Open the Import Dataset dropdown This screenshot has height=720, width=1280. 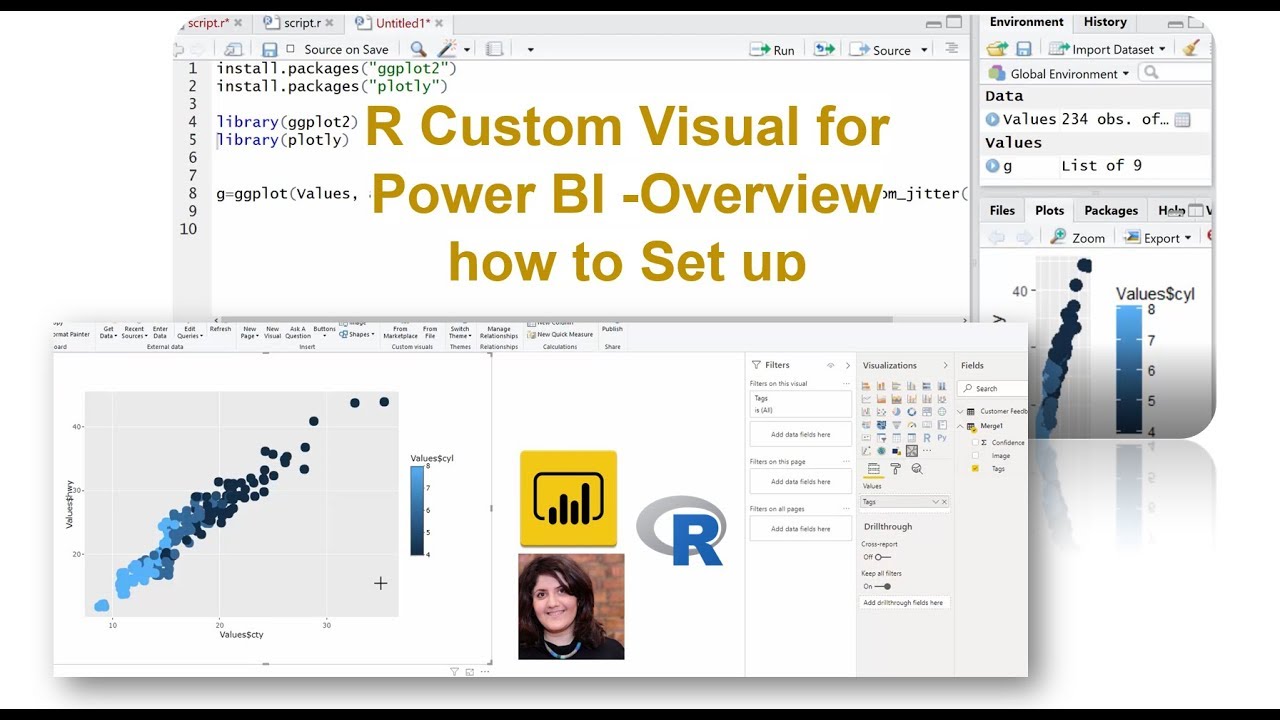coord(1108,49)
